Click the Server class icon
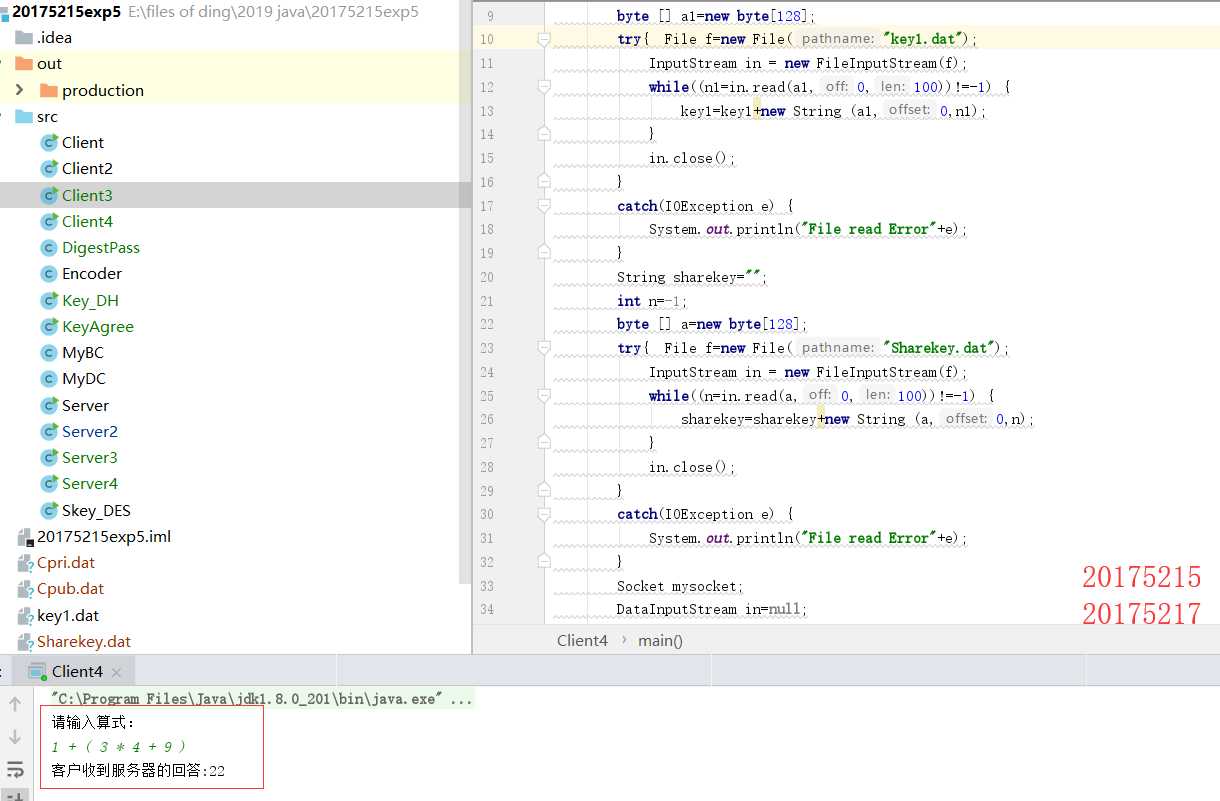Screen dimensions: 1220x801 pos(49,406)
